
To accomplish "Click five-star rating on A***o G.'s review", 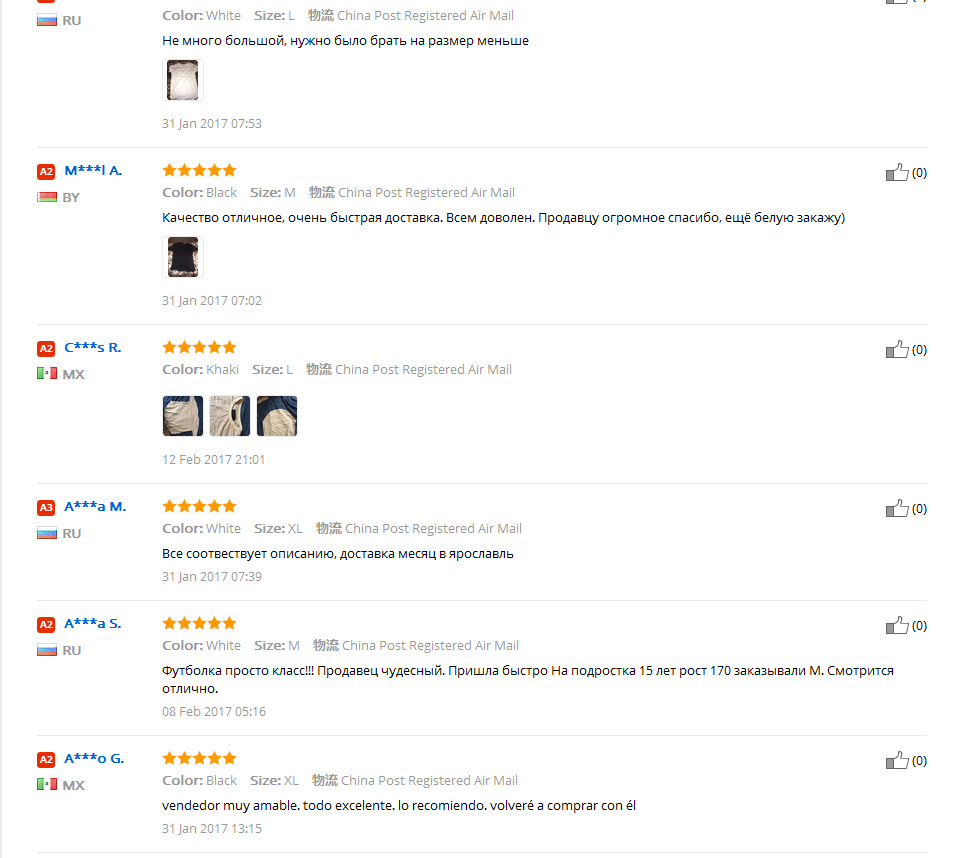I will [199, 759].
